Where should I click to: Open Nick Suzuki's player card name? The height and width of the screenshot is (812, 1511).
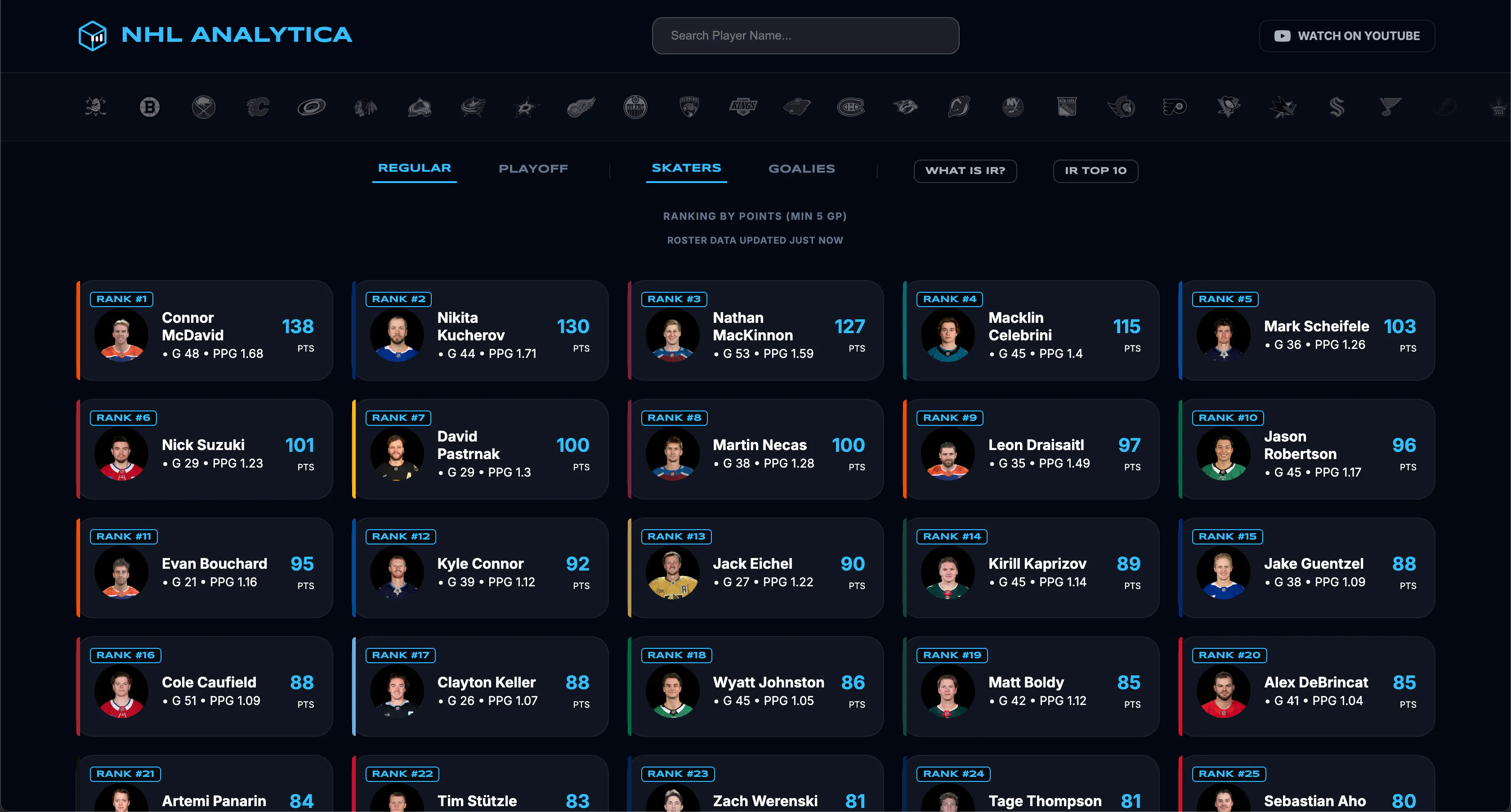pyautogui.click(x=203, y=445)
